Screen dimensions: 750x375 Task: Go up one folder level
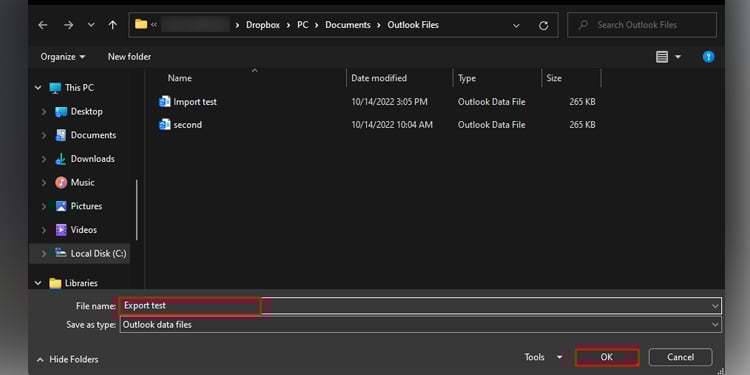tap(112, 25)
